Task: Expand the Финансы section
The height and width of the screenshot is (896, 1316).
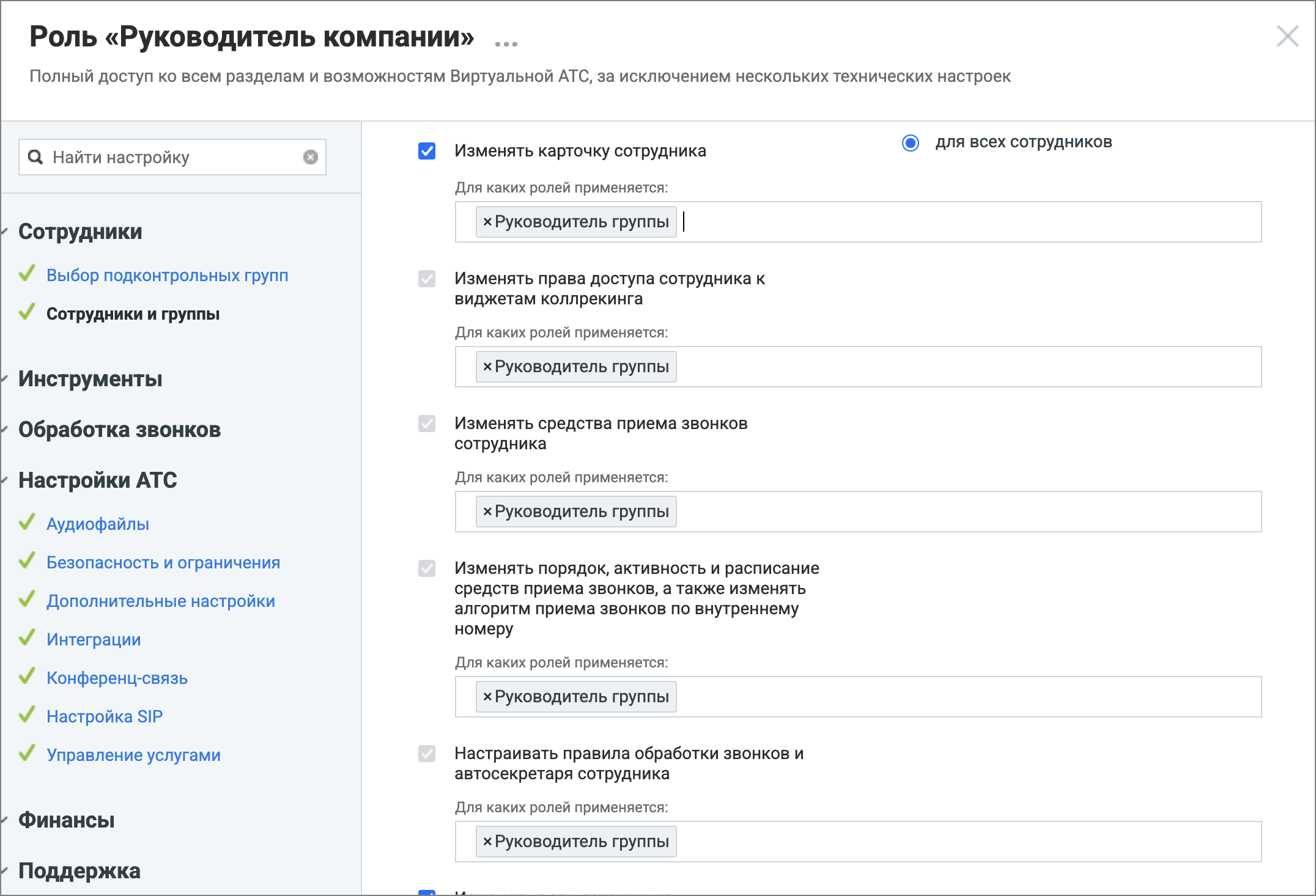Action: [67, 820]
